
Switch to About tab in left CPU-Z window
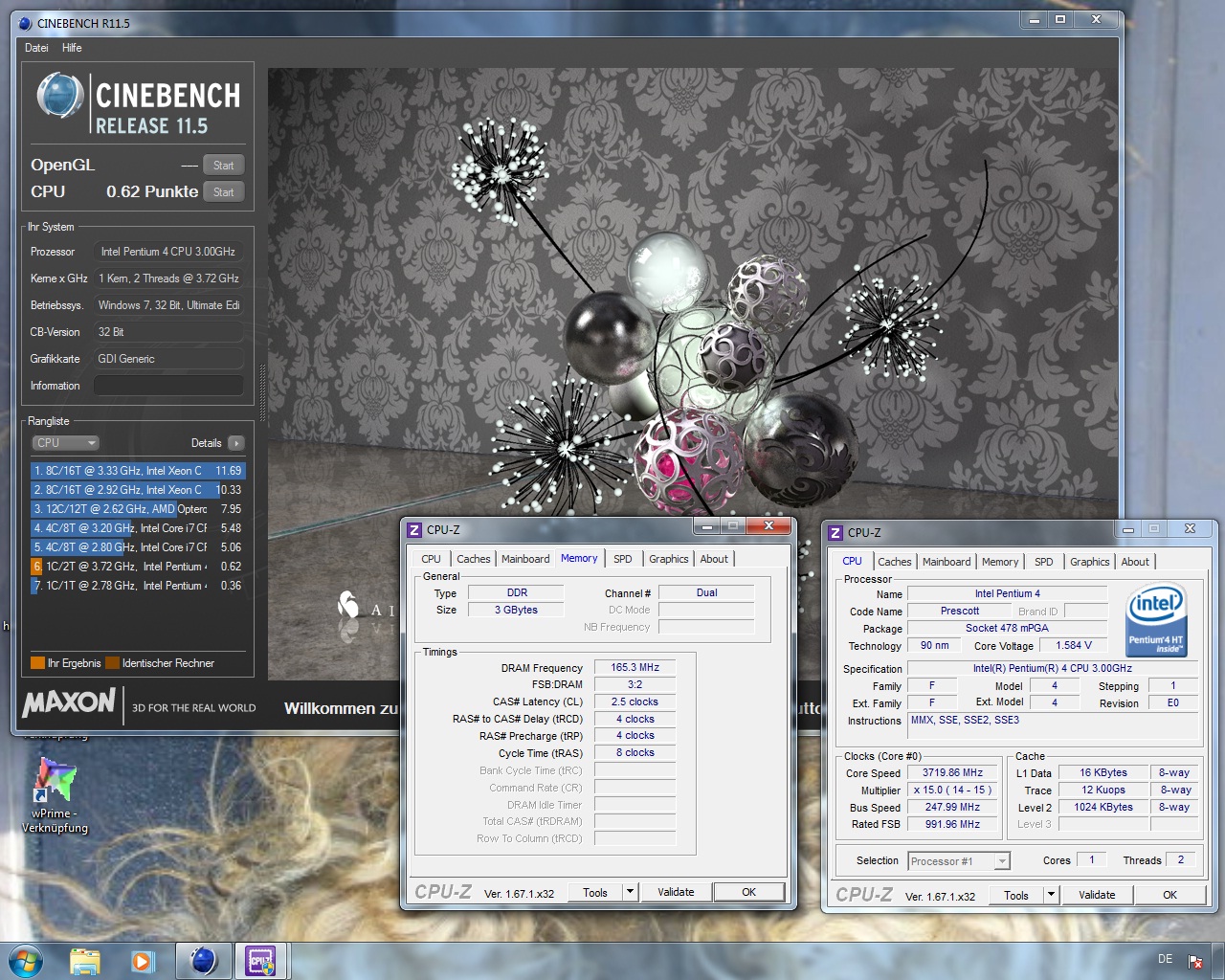pyautogui.click(x=714, y=559)
